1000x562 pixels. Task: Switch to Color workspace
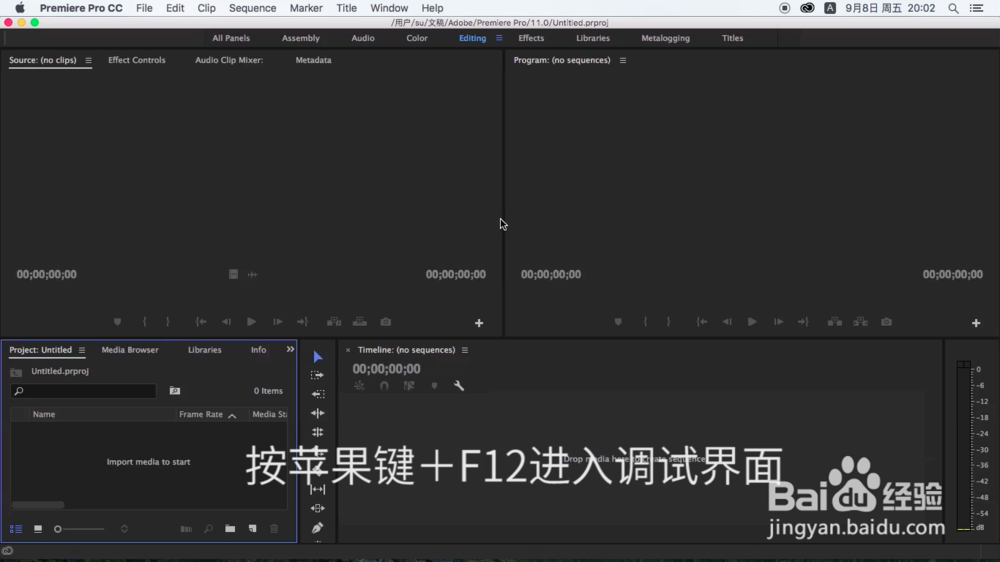tap(417, 38)
